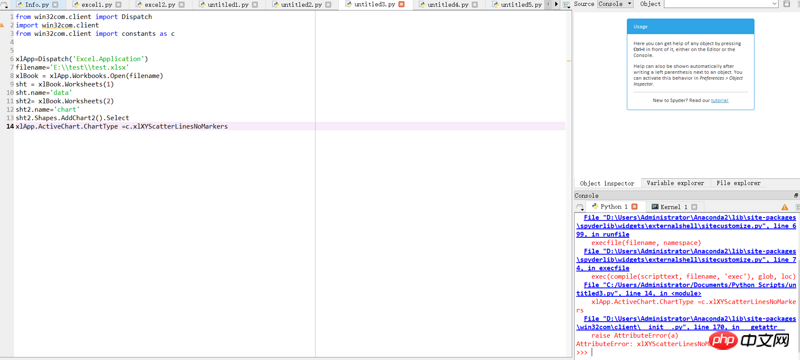Open the Spyder tutorial link

click(719, 100)
